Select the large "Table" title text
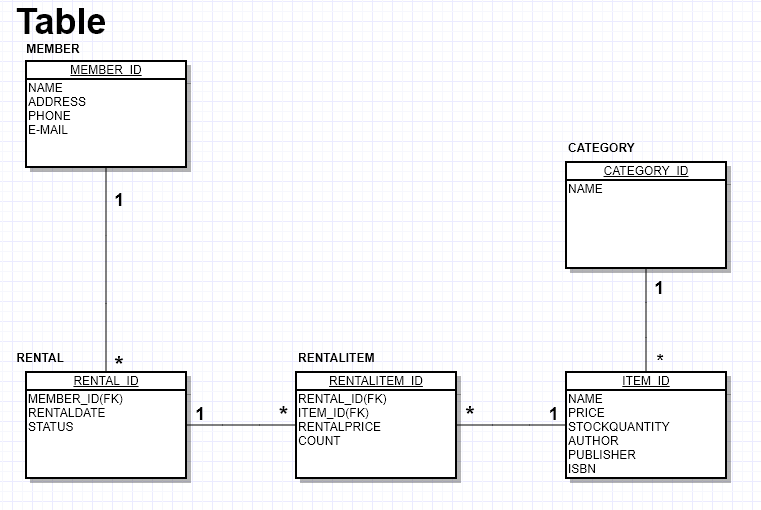 point(61,22)
